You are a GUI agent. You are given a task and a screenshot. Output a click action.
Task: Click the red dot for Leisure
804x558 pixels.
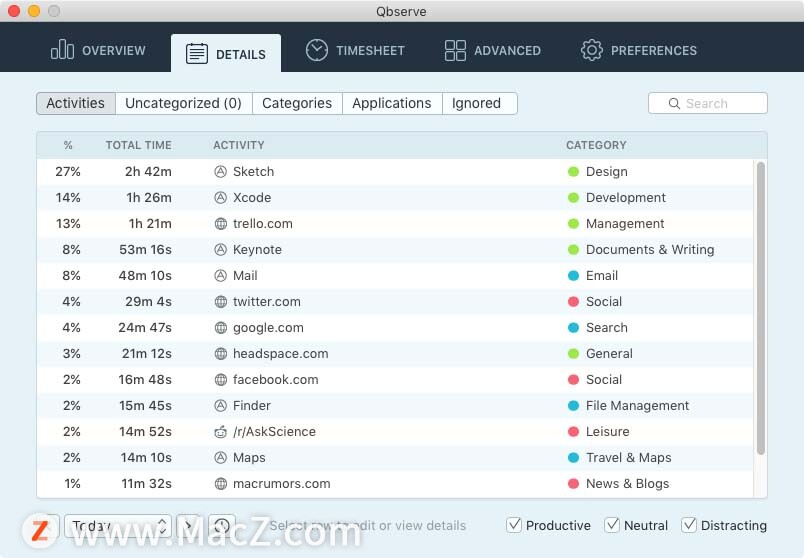[573, 432]
